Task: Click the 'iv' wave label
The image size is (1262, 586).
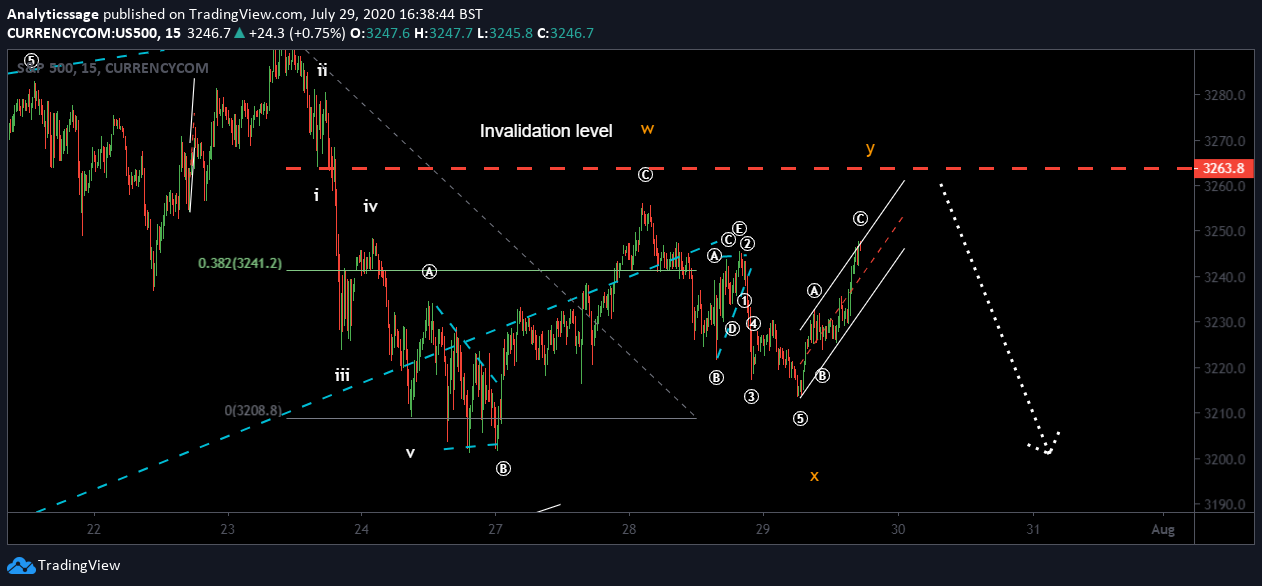Action: click(370, 207)
